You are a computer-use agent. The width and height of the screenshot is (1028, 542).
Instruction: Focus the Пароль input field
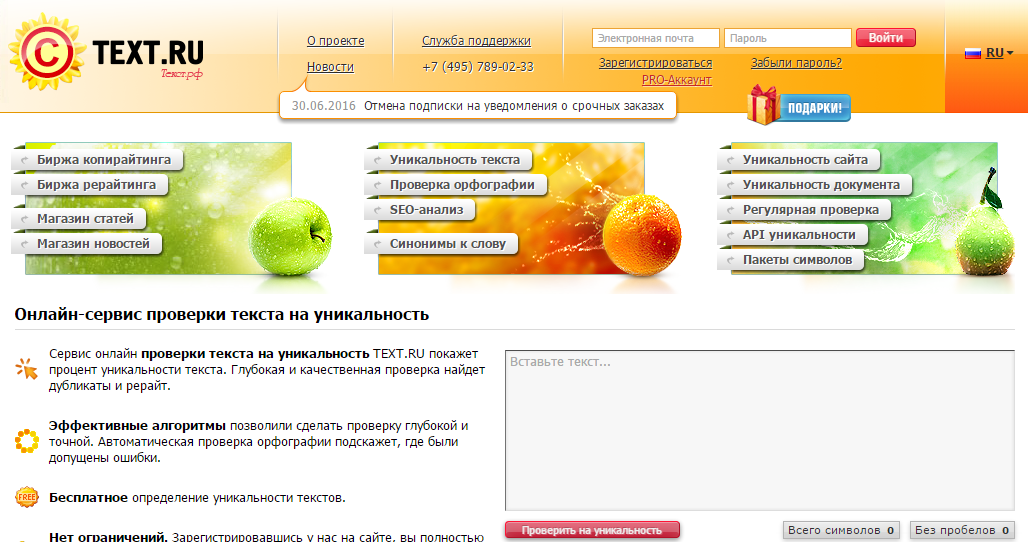[787, 39]
